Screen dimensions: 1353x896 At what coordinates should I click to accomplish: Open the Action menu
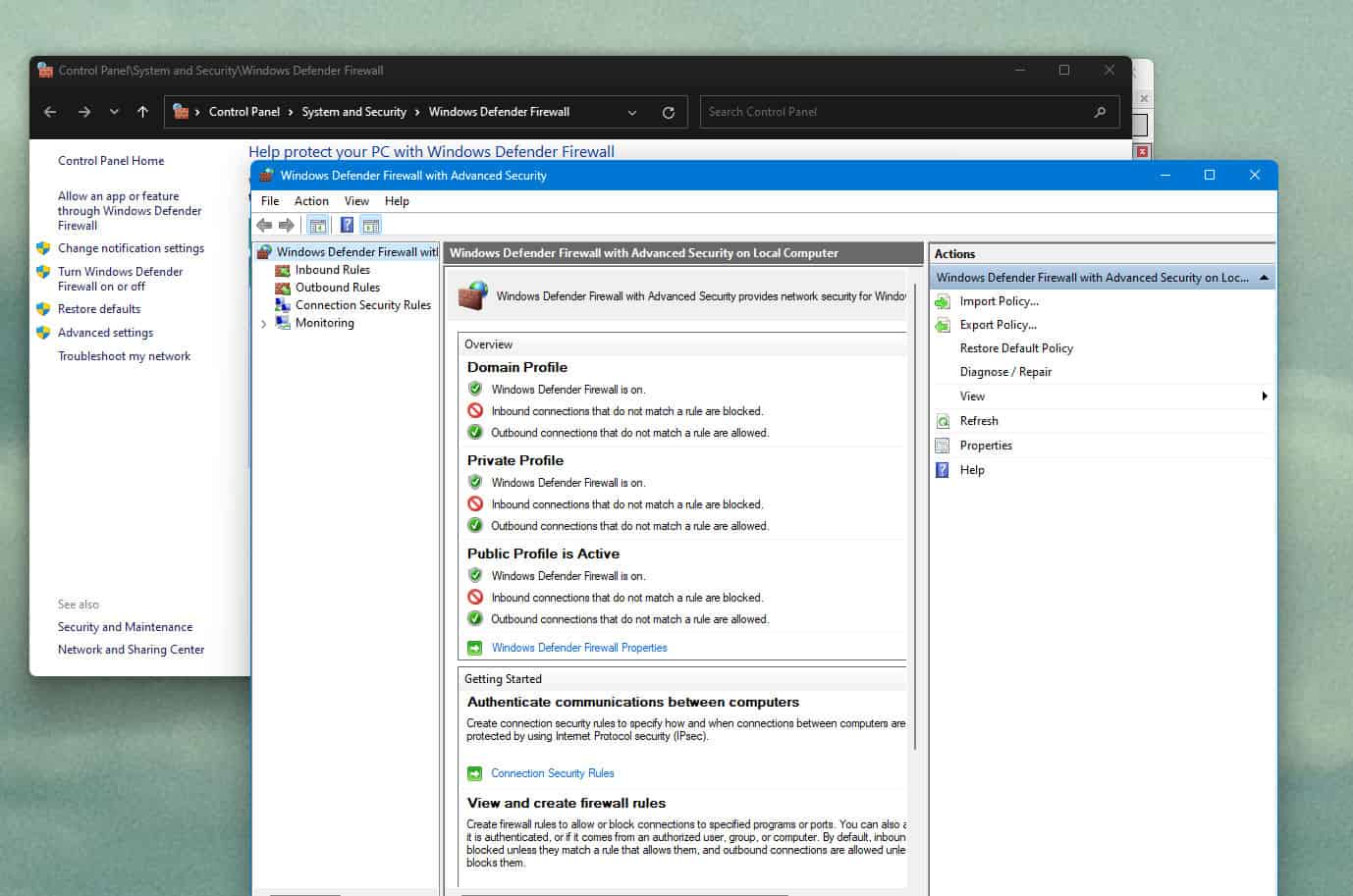coord(311,201)
